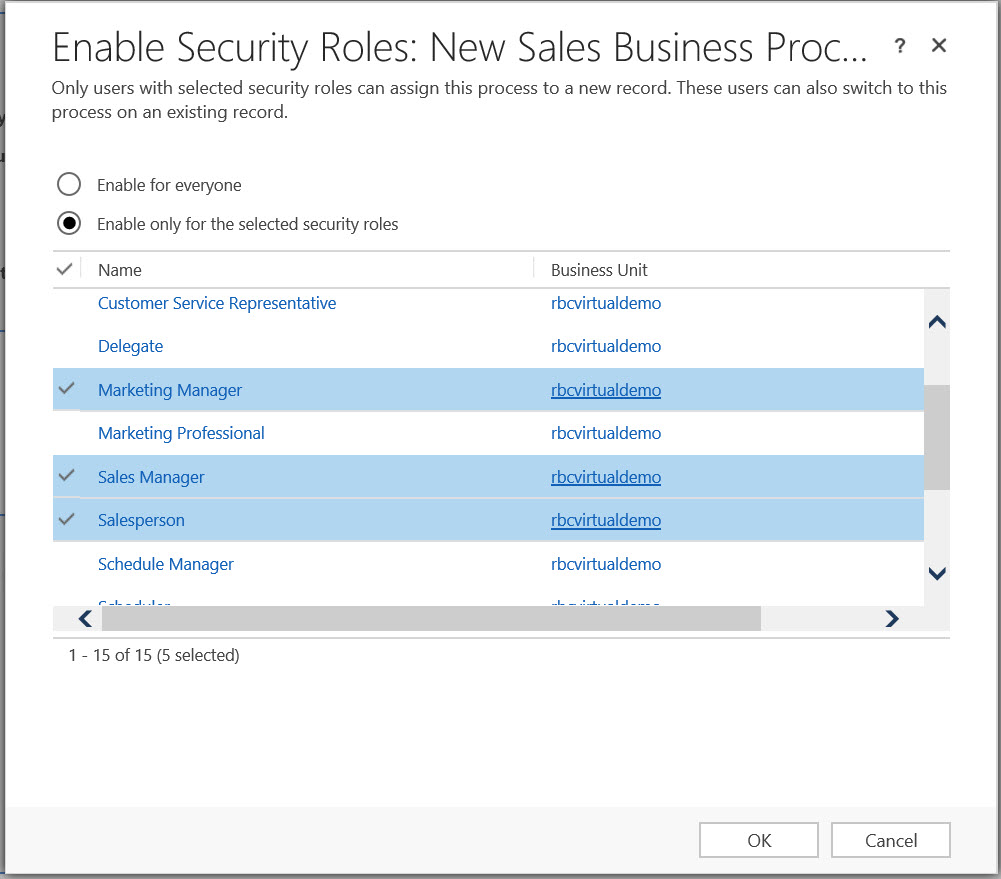Viewport: 1001px width, 879px height.
Task: Deselect the Salesperson row checkmark
Action: click(x=67, y=519)
